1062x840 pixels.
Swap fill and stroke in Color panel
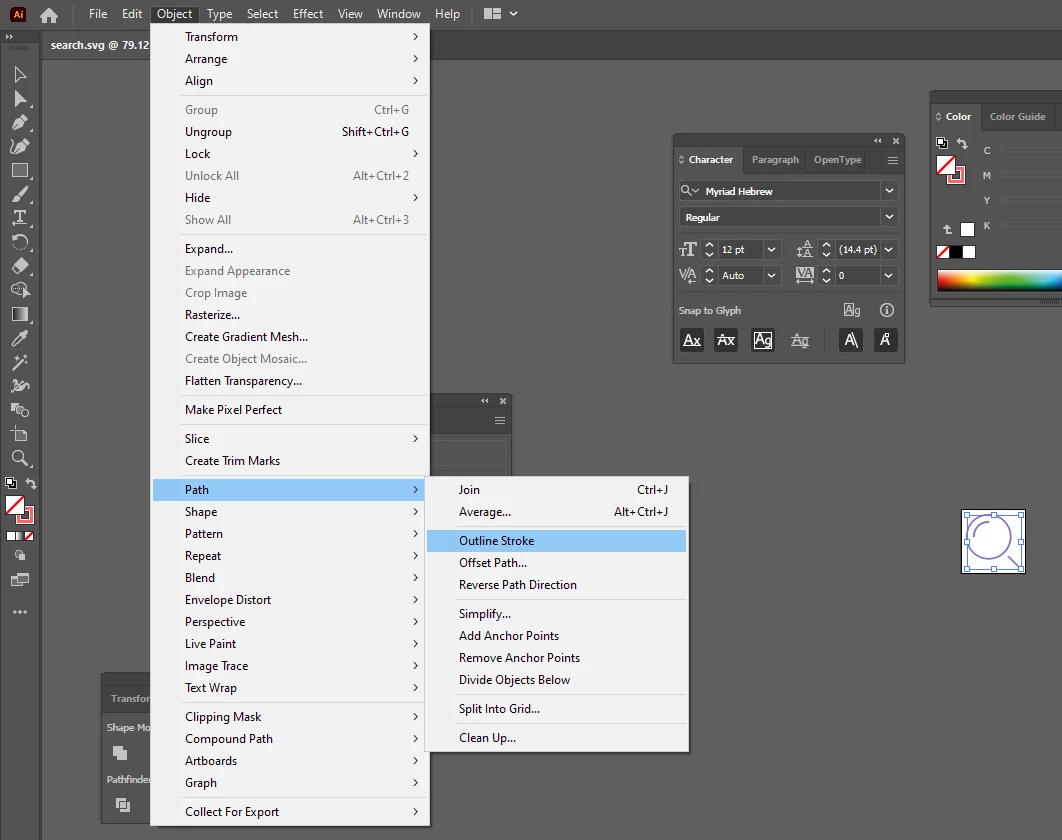pyautogui.click(x=962, y=143)
